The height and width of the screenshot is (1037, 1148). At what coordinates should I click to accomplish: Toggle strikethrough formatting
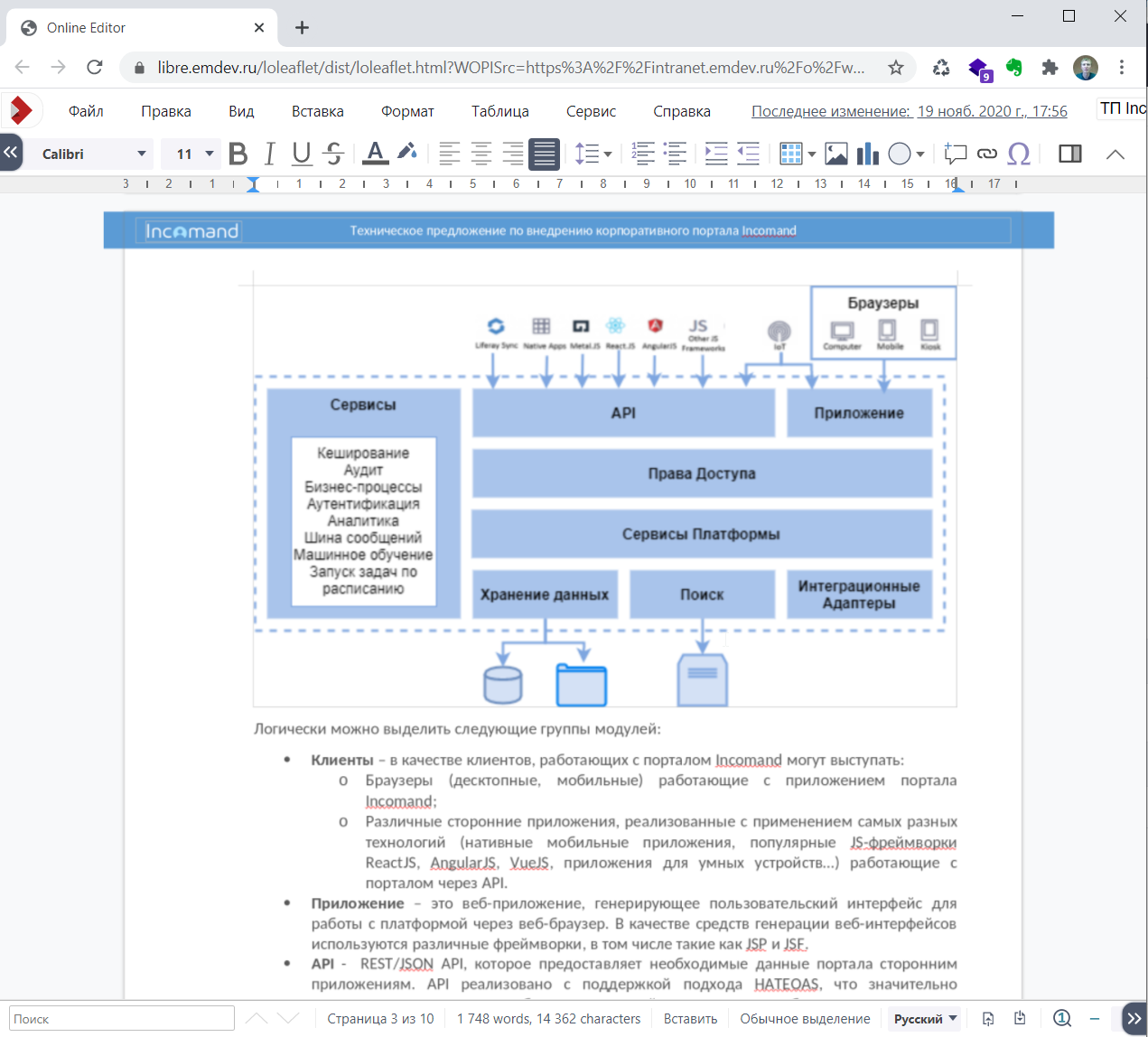point(334,154)
